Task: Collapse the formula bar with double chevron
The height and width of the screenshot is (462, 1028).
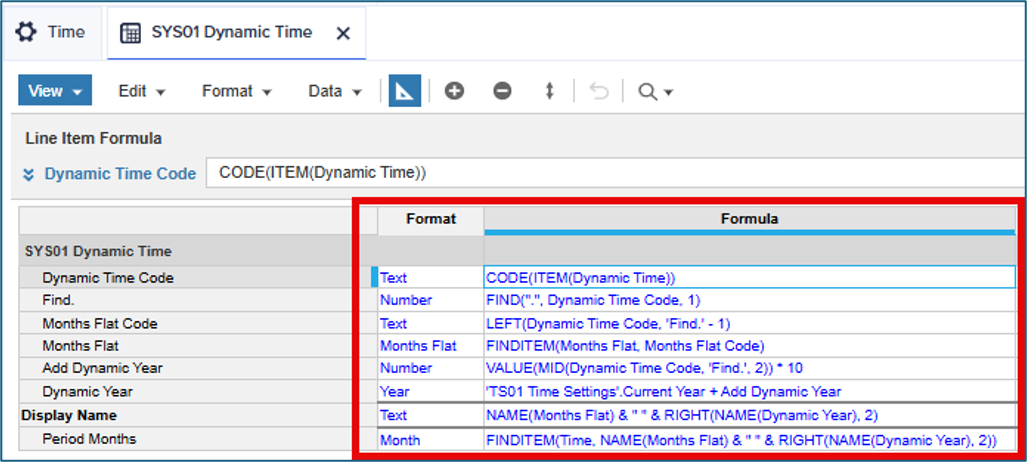Action: [28, 174]
